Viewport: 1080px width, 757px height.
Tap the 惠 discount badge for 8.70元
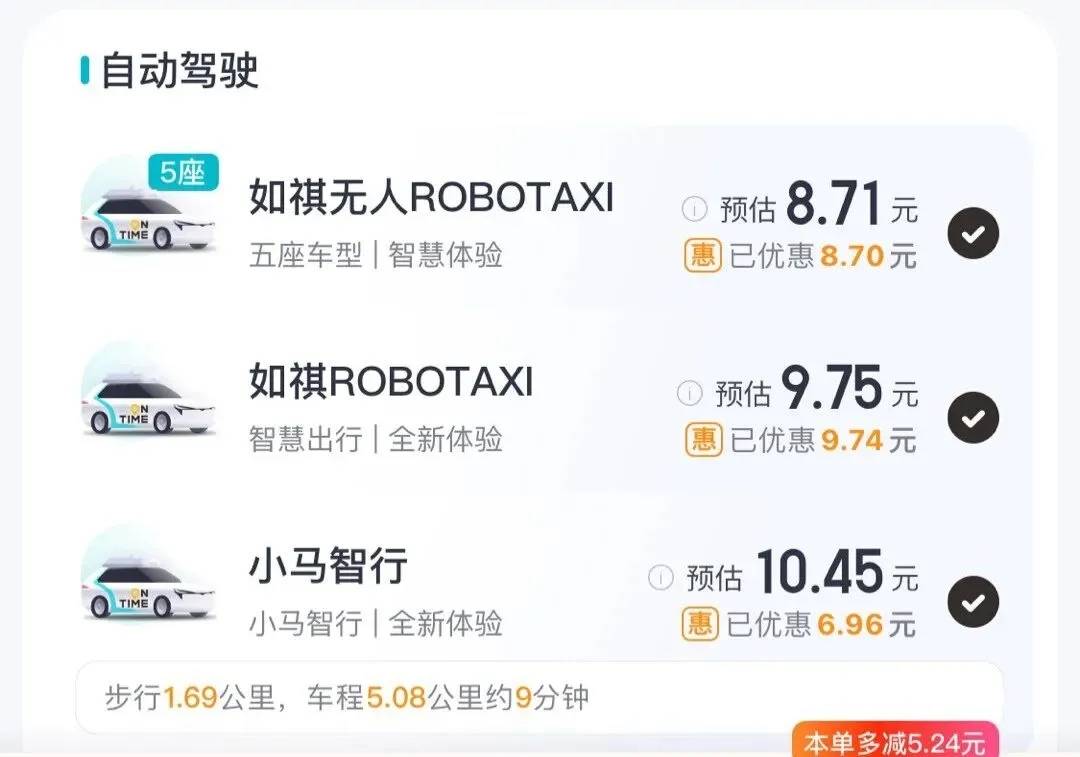703,255
